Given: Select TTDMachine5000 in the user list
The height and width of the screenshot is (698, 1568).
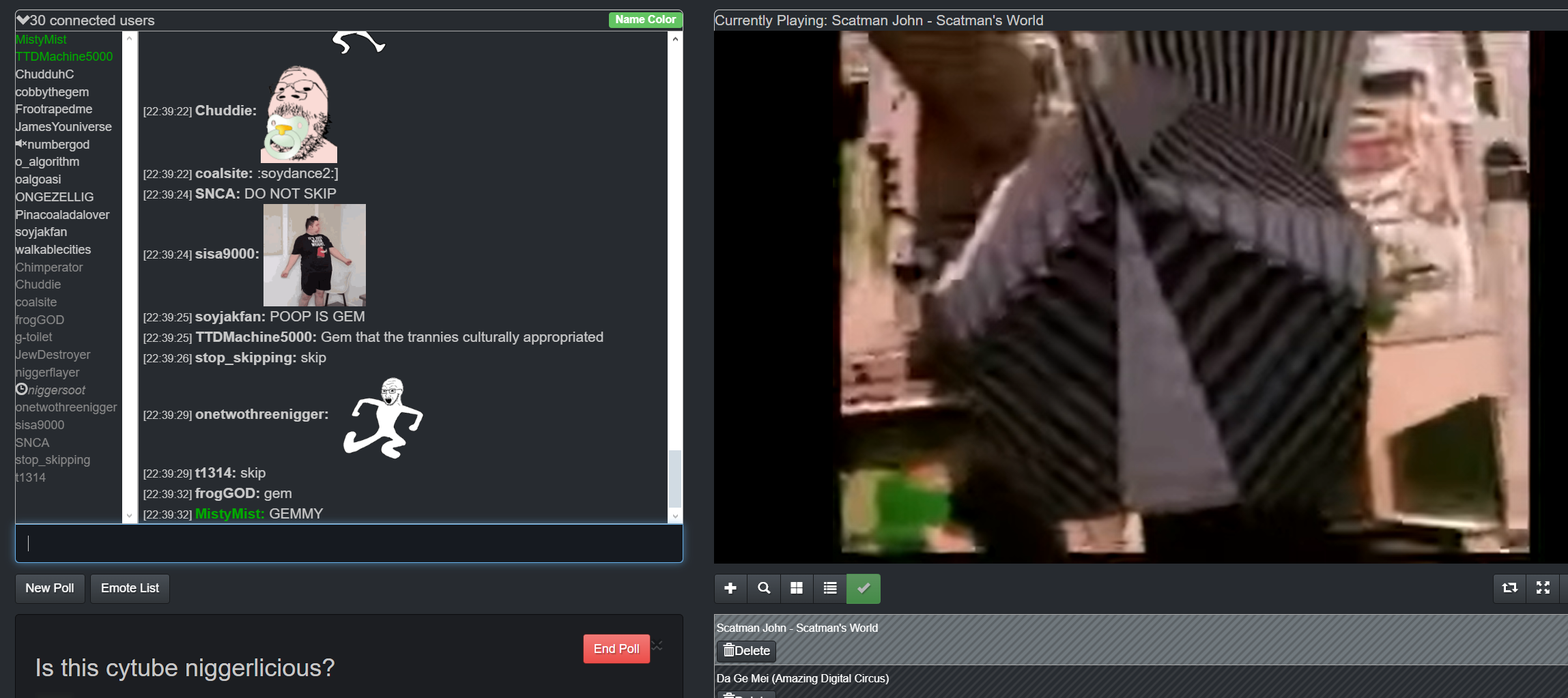Looking at the screenshot, I should coord(64,57).
